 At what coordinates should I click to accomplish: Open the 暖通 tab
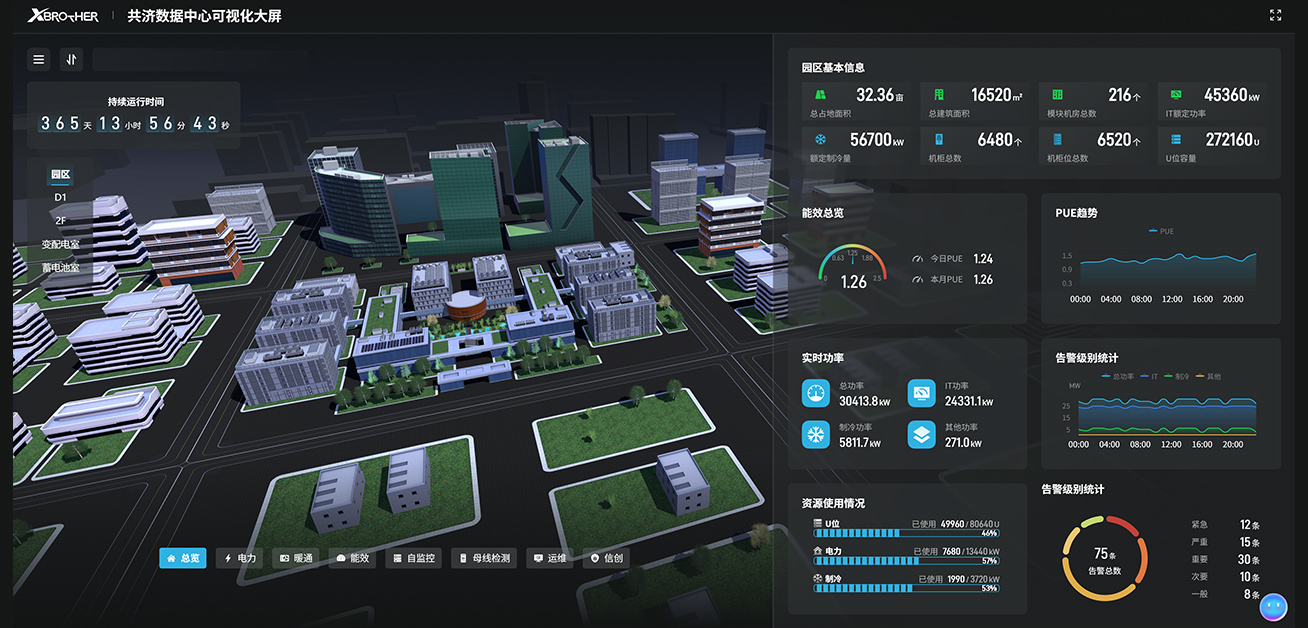[296, 558]
